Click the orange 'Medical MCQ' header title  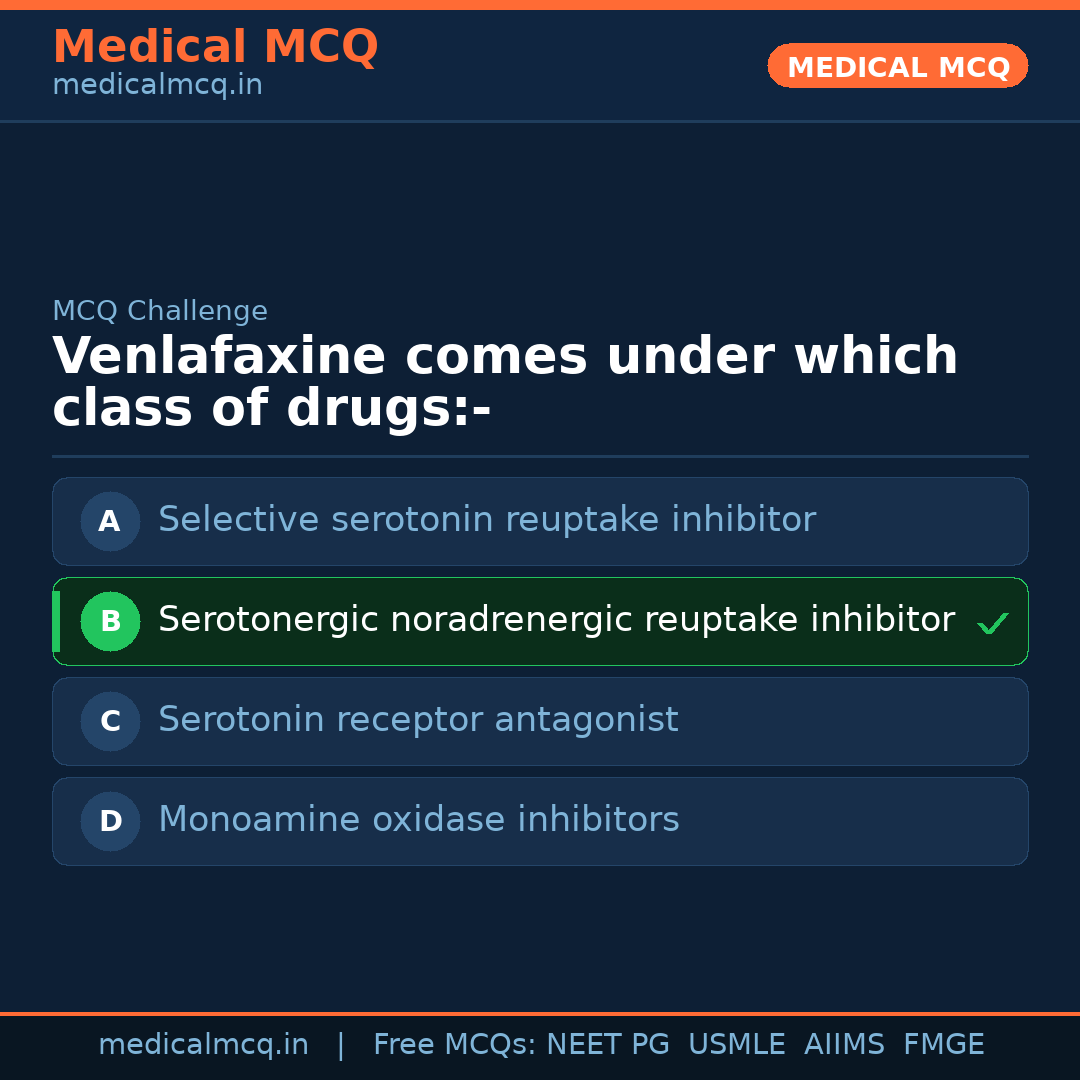point(215,47)
